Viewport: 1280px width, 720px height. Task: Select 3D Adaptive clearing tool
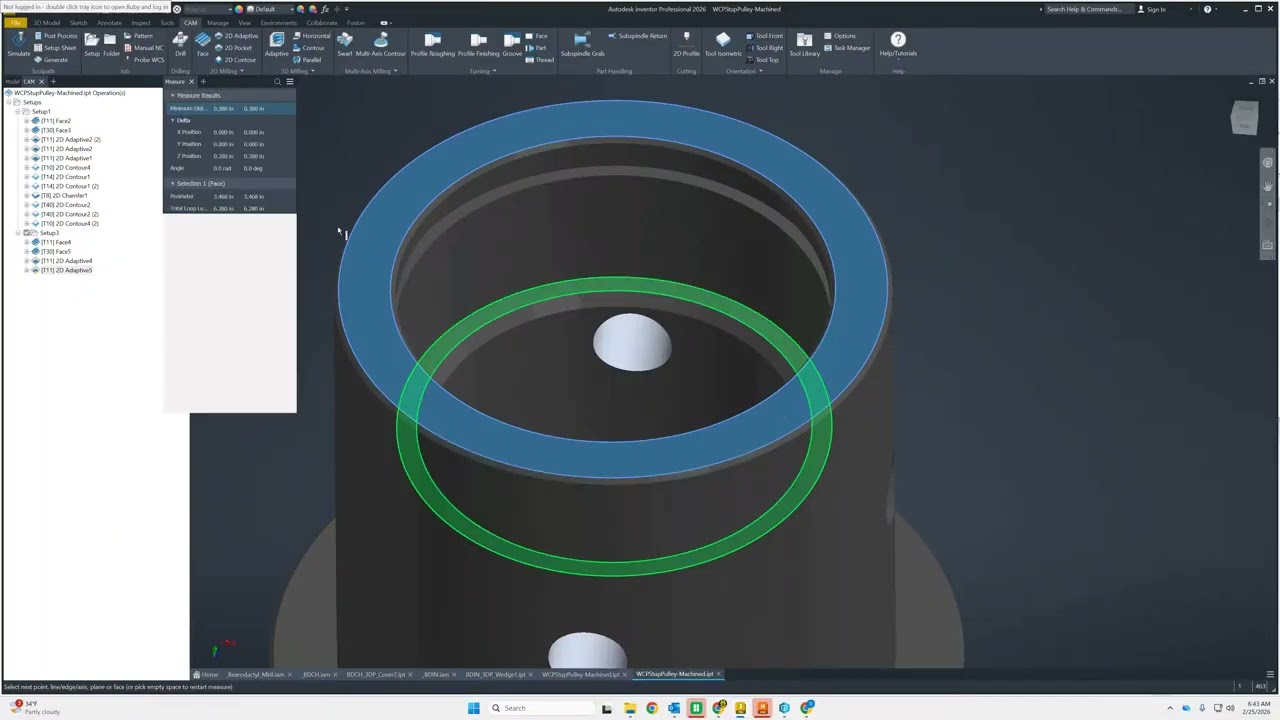pyautogui.click(x=276, y=43)
